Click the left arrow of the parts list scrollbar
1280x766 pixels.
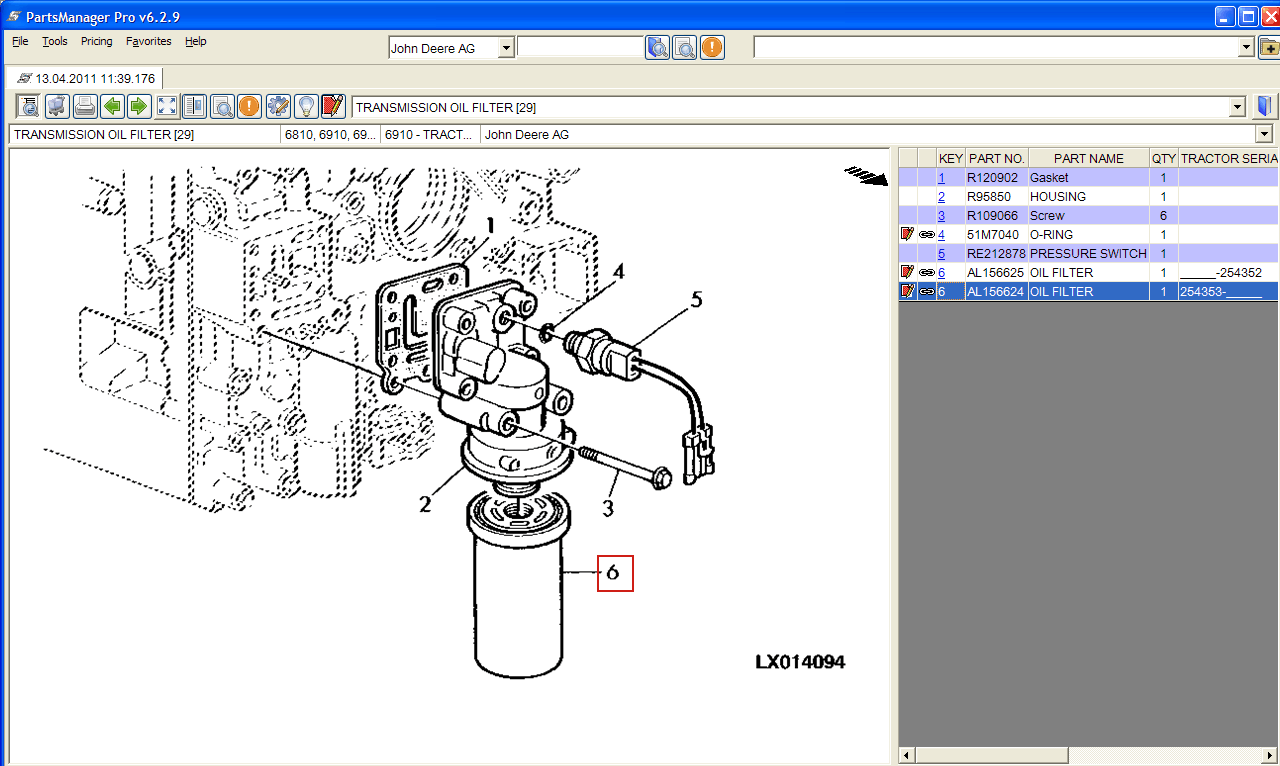click(x=907, y=754)
